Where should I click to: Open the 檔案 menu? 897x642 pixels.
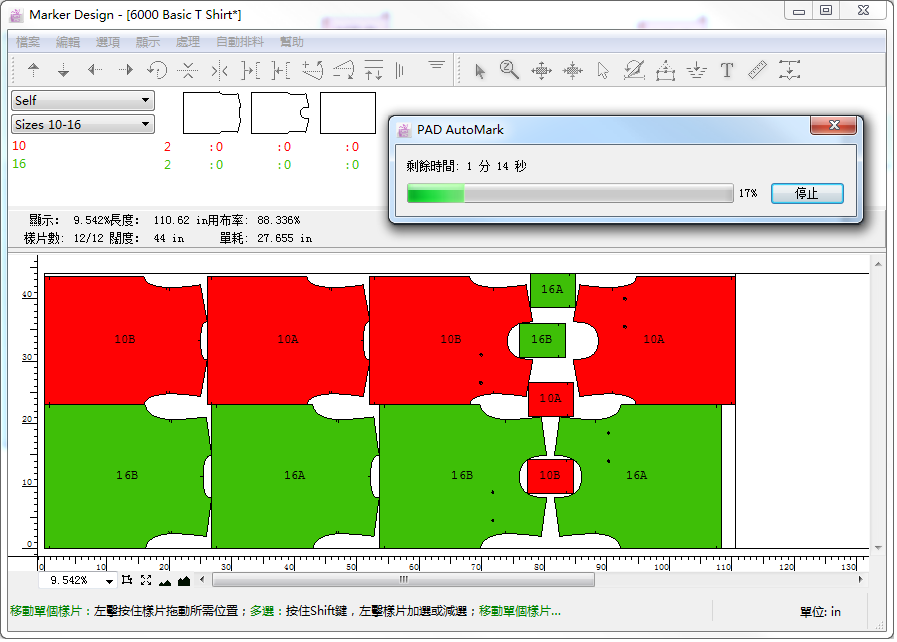[28, 42]
